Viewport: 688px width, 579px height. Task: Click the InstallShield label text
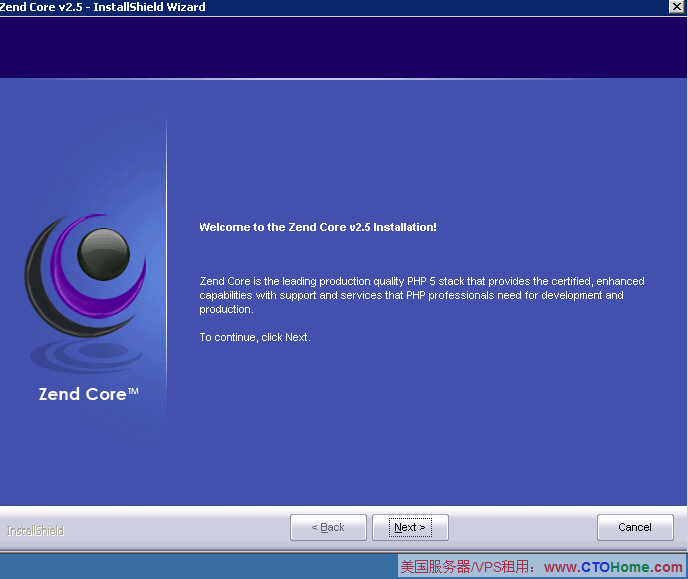36,531
